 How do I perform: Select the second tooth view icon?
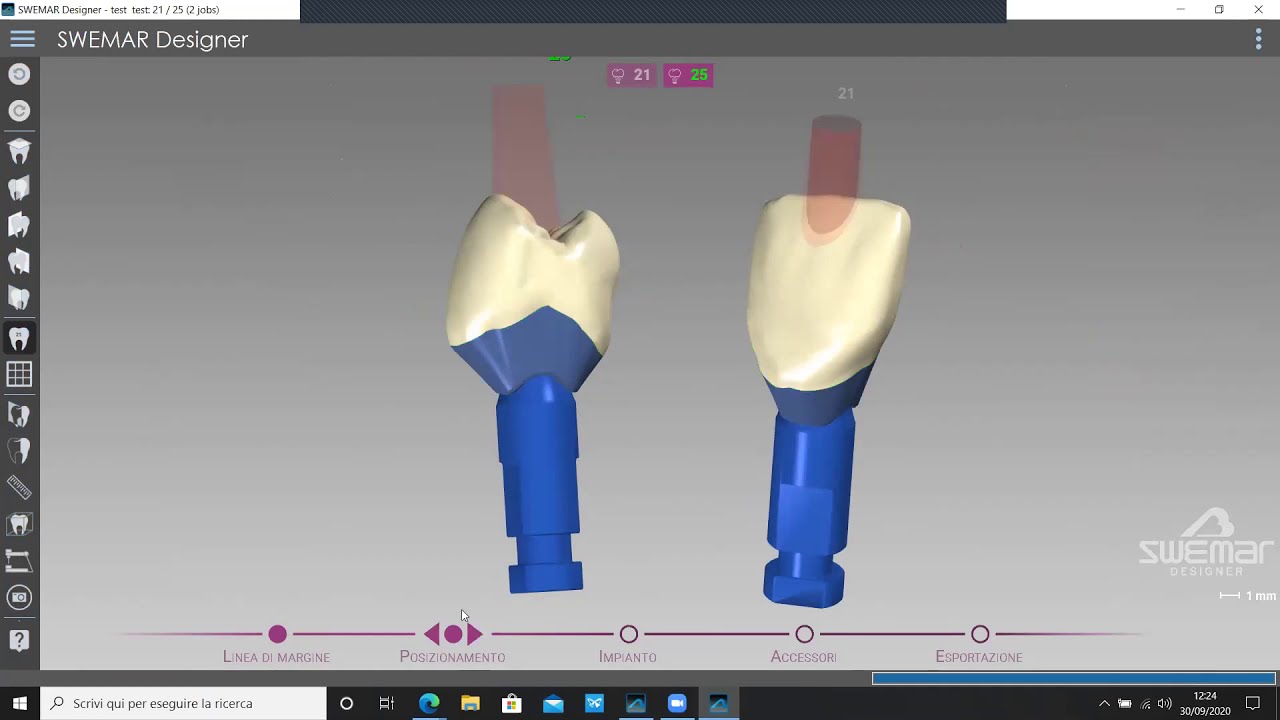tap(19, 188)
